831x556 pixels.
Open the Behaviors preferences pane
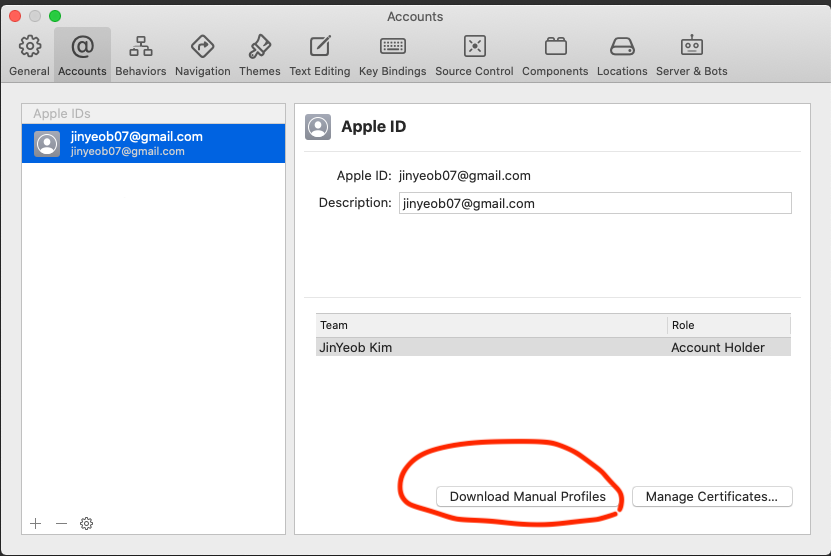(140, 56)
